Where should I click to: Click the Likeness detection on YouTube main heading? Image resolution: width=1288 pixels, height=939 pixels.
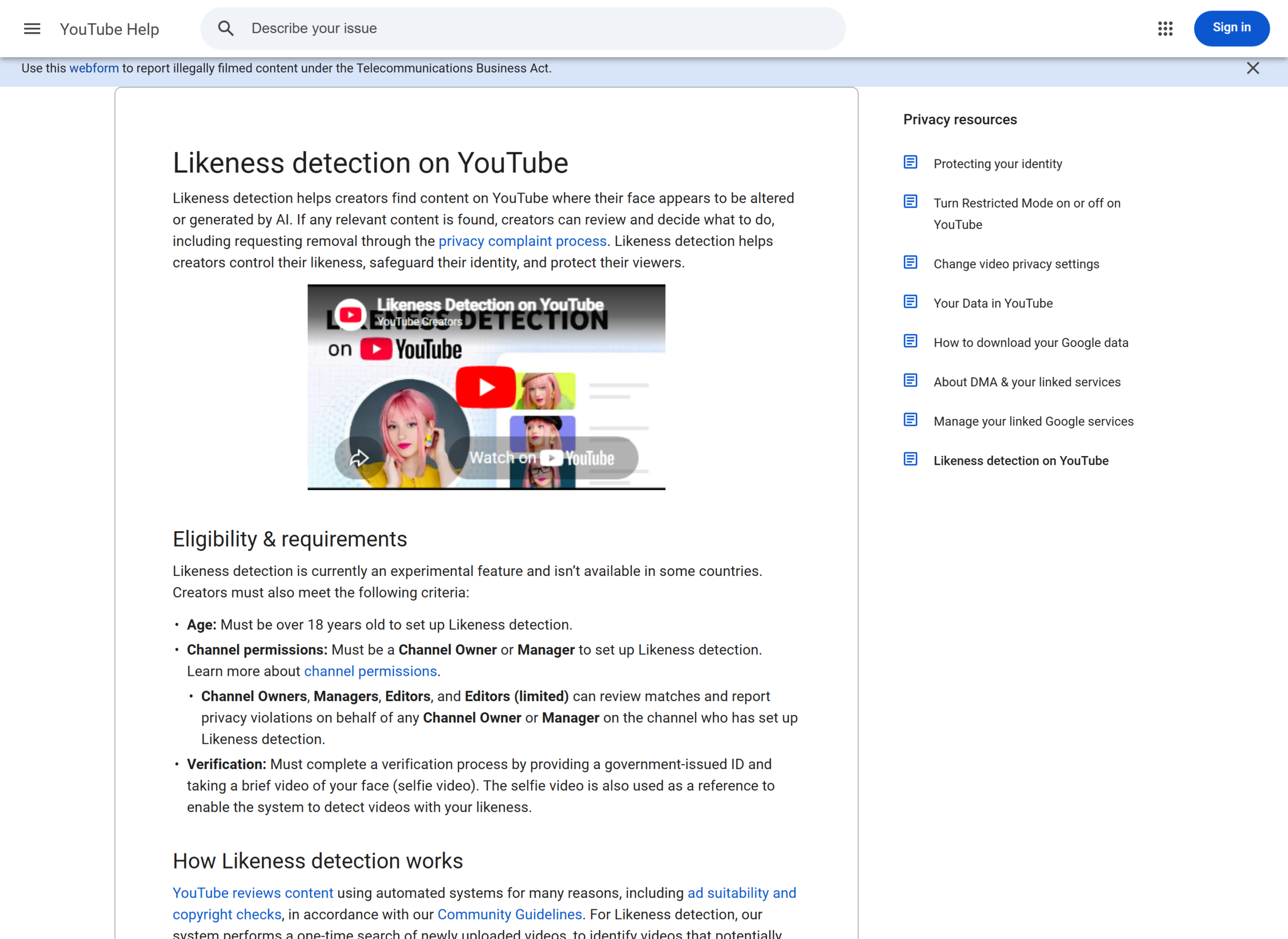(370, 163)
